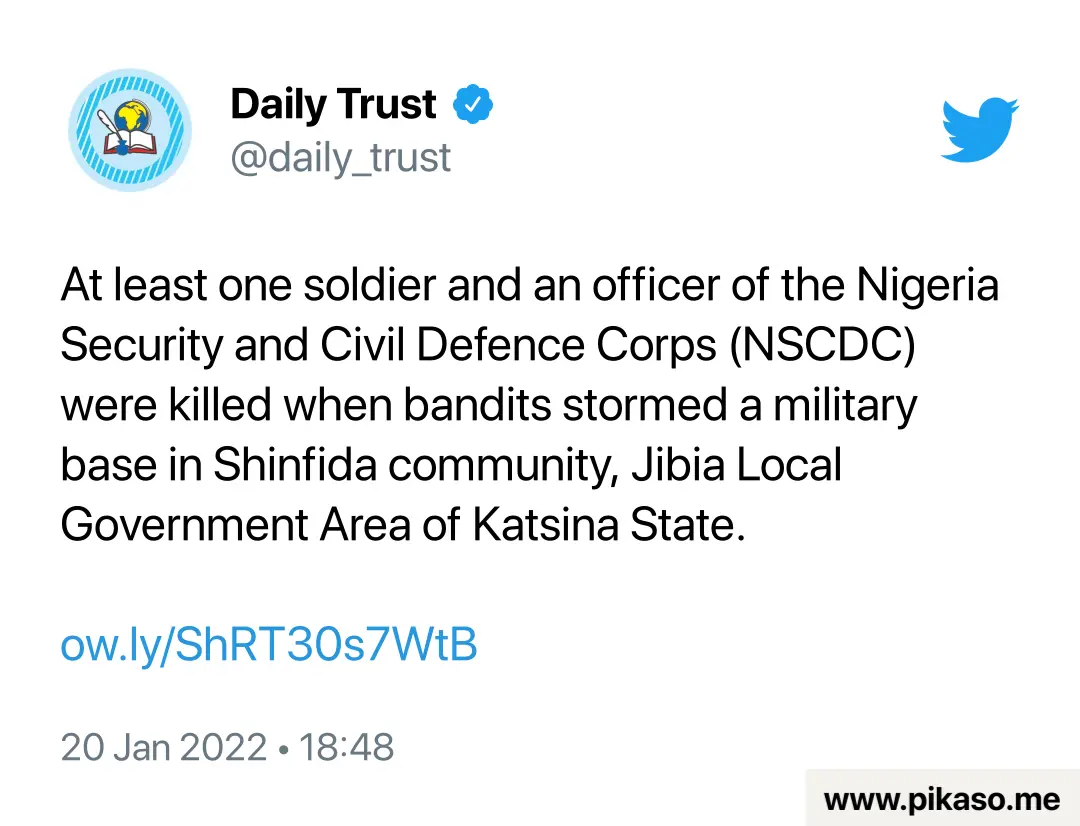Open the @daily_trust handle

(340, 158)
